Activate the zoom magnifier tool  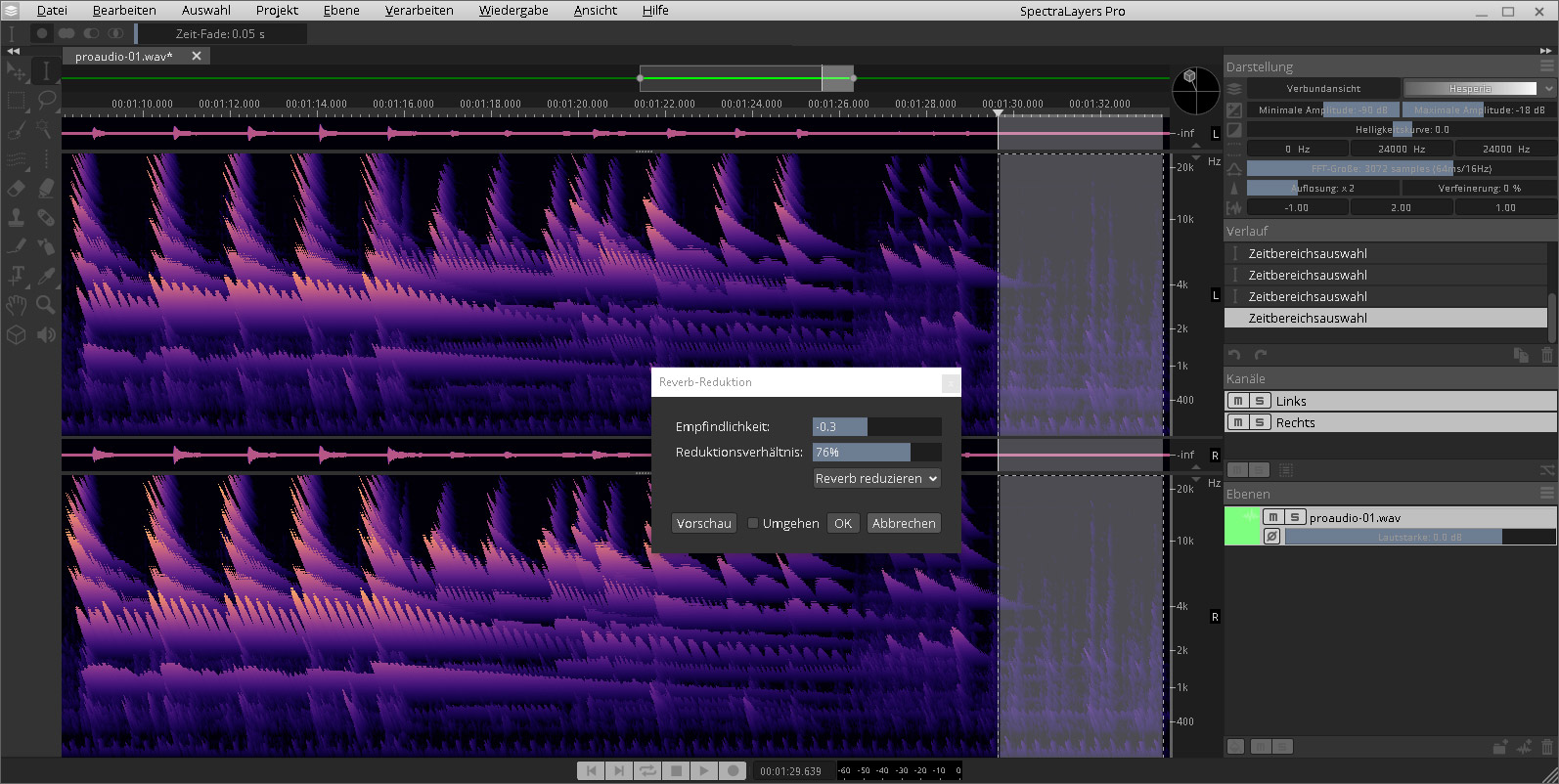[46, 305]
